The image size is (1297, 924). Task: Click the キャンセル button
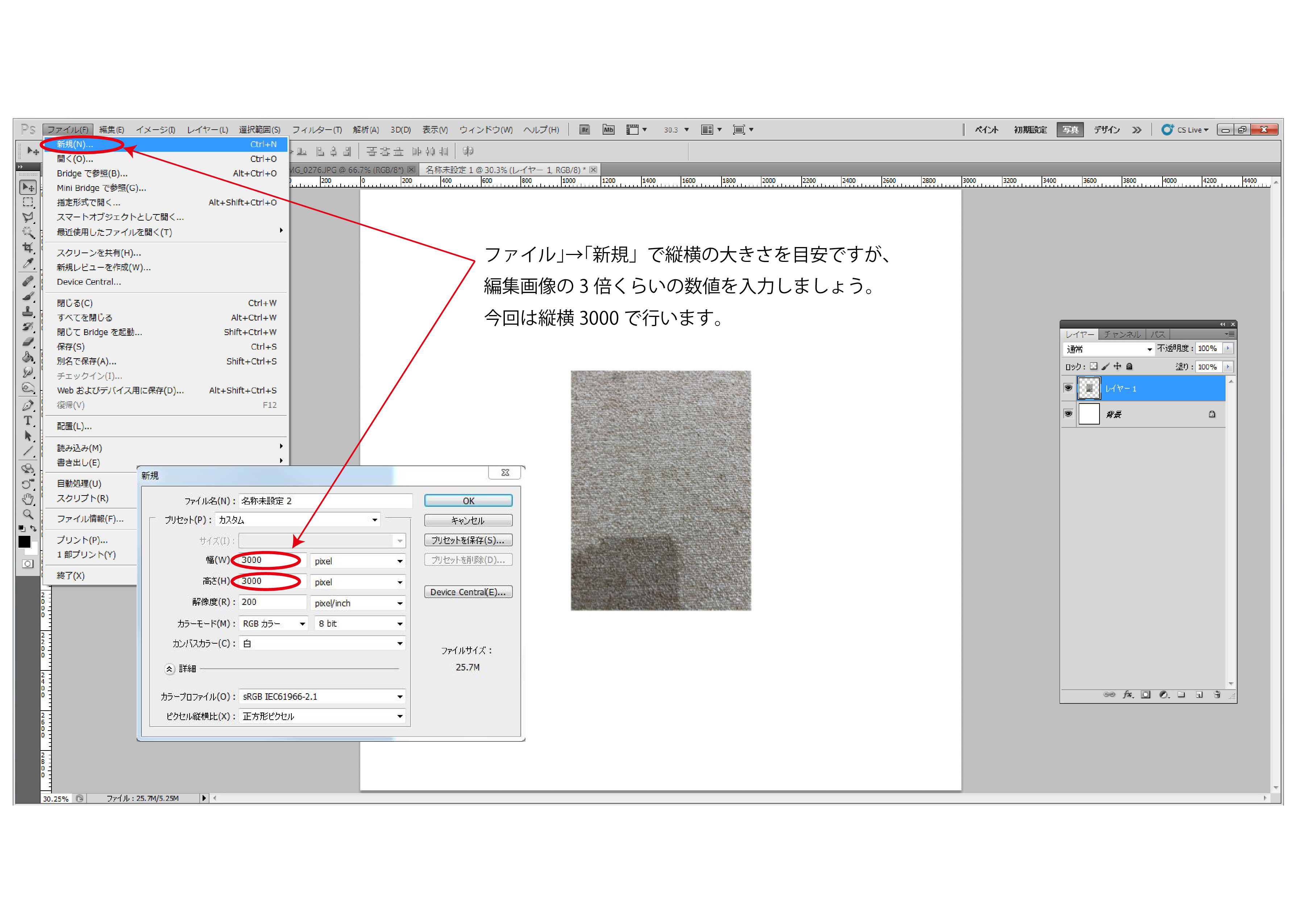[x=468, y=520]
